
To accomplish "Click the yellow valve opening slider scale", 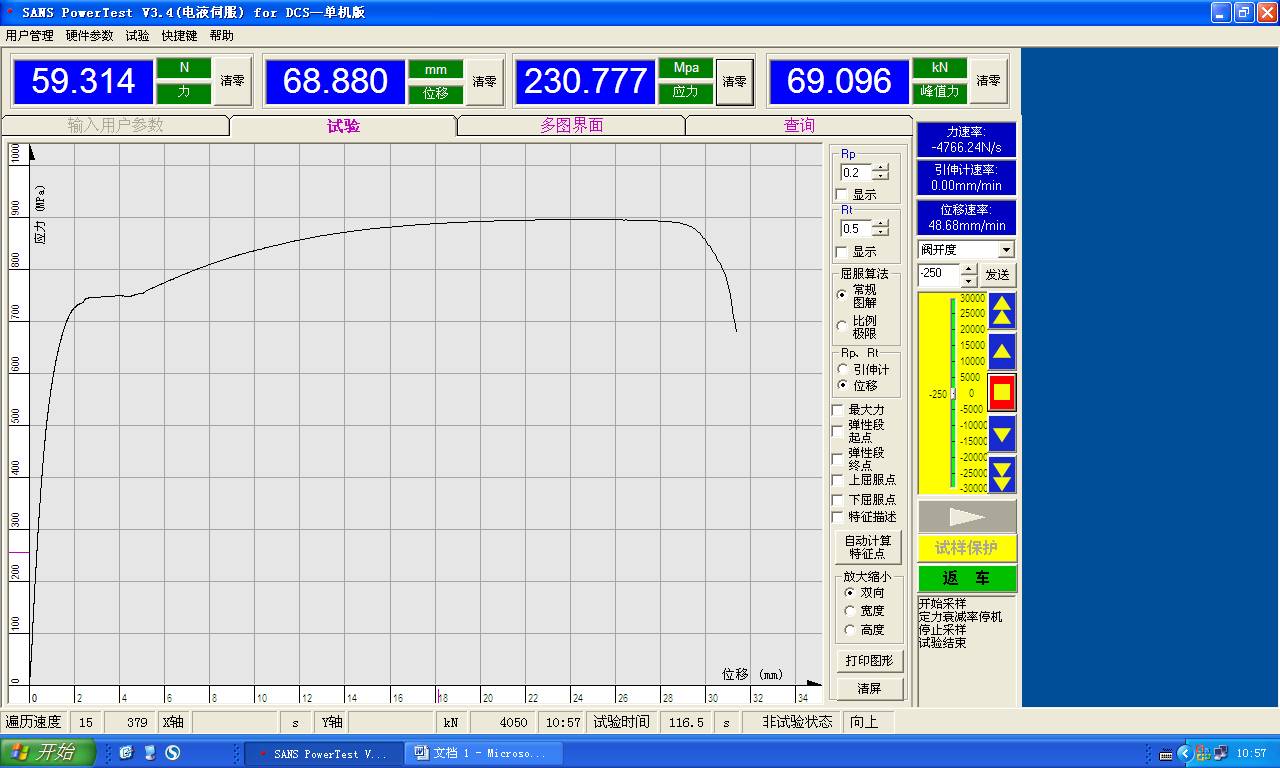I will [x=938, y=393].
